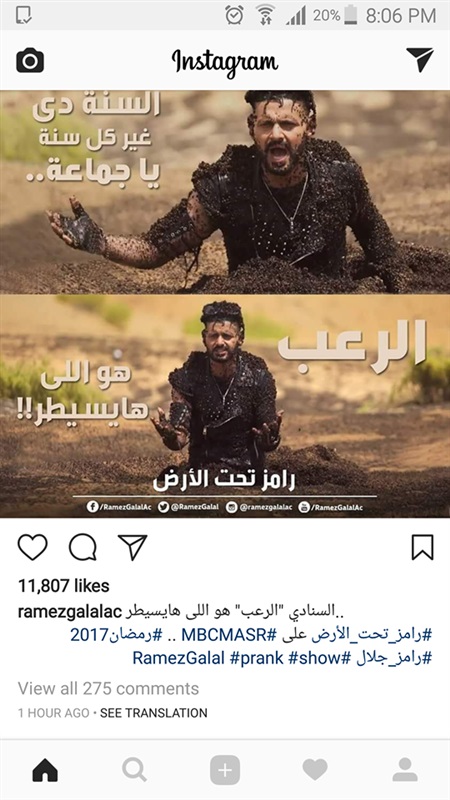Create new post with plus button

(225, 770)
